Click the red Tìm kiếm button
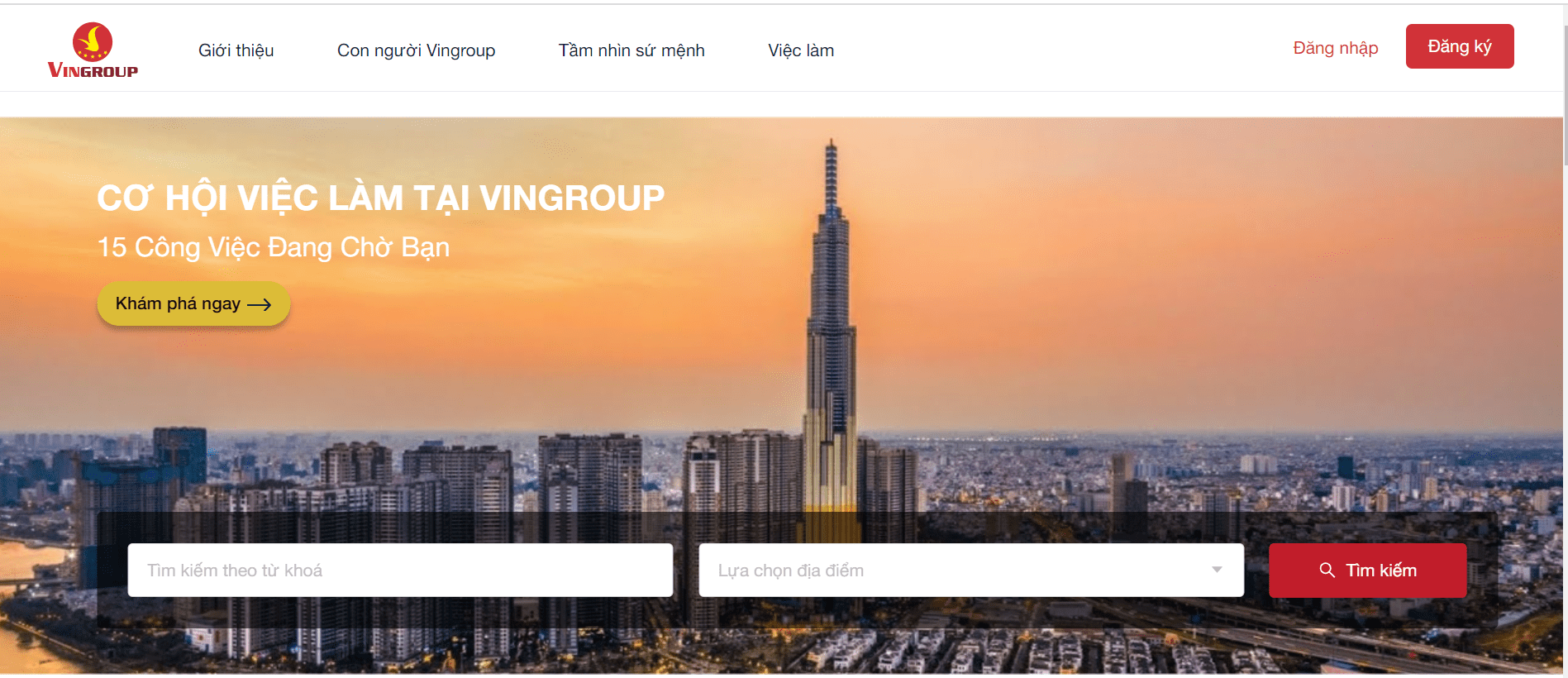 click(x=1368, y=571)
